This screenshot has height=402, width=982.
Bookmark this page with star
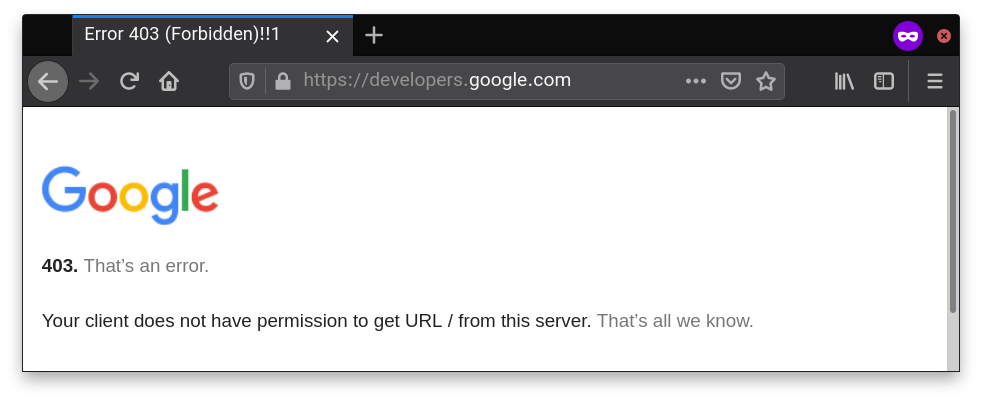coord(766,81)
